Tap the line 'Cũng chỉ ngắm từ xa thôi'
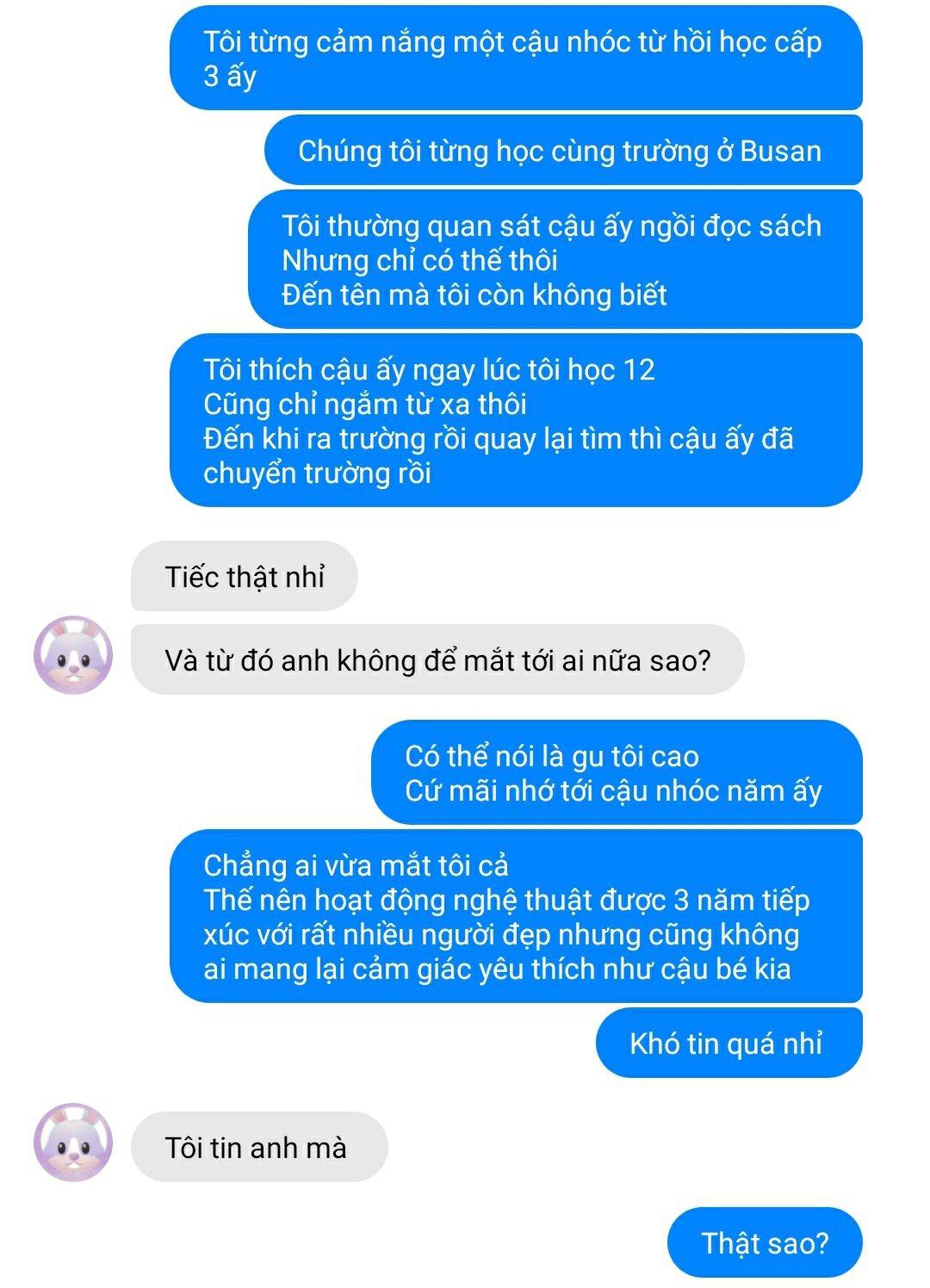 coord(365,404)
